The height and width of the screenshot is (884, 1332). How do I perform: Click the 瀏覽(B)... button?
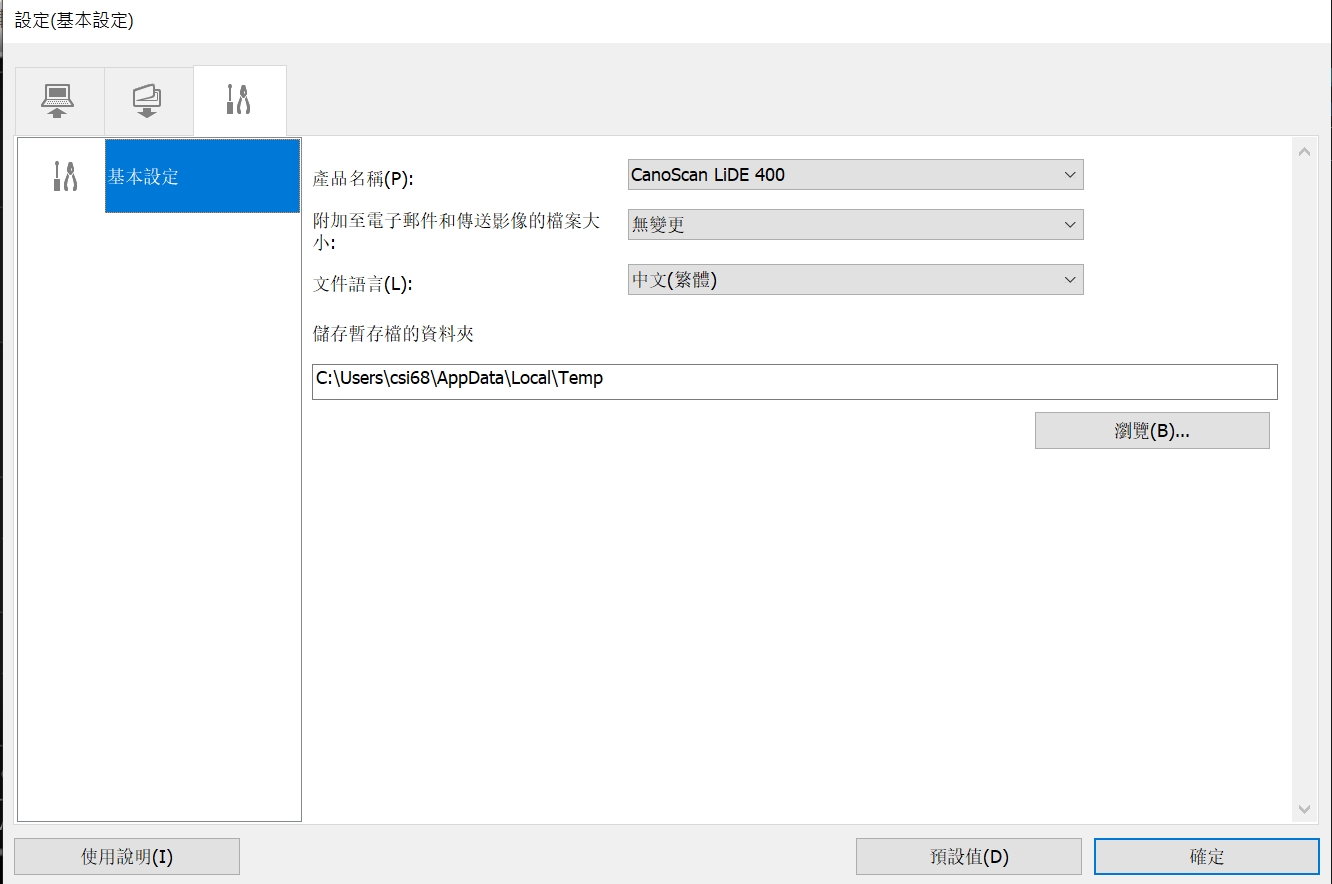click(1152, 431)
